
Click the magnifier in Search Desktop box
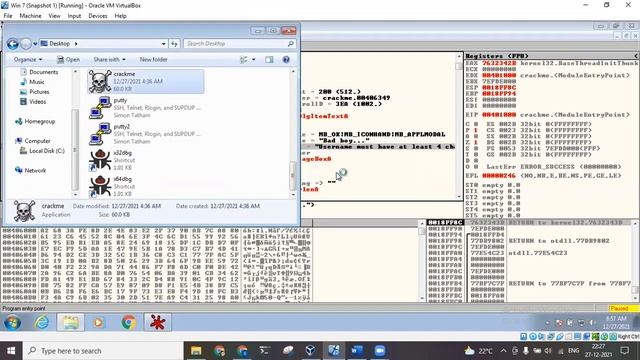point(291,44)
